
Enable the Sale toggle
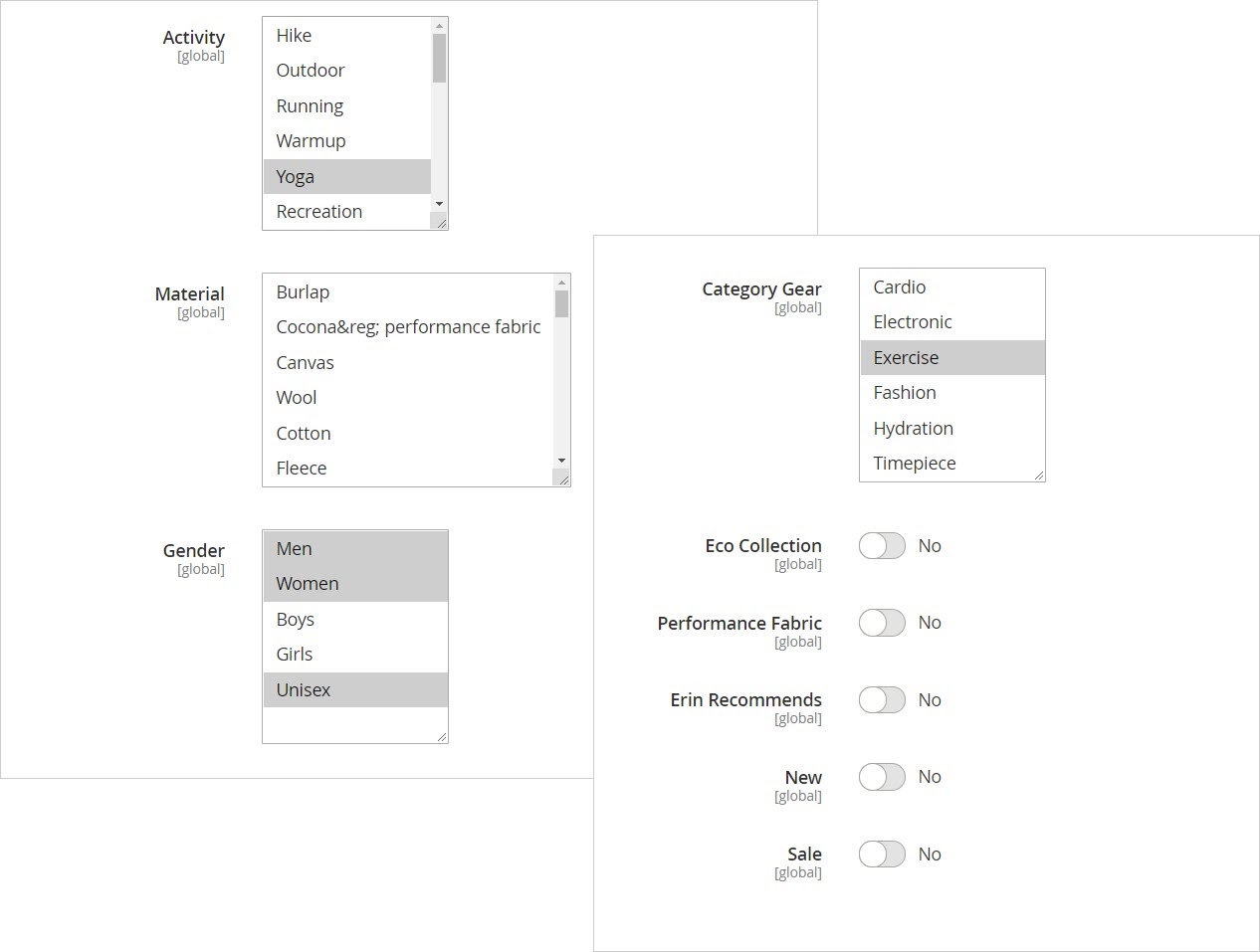(881, 854)
